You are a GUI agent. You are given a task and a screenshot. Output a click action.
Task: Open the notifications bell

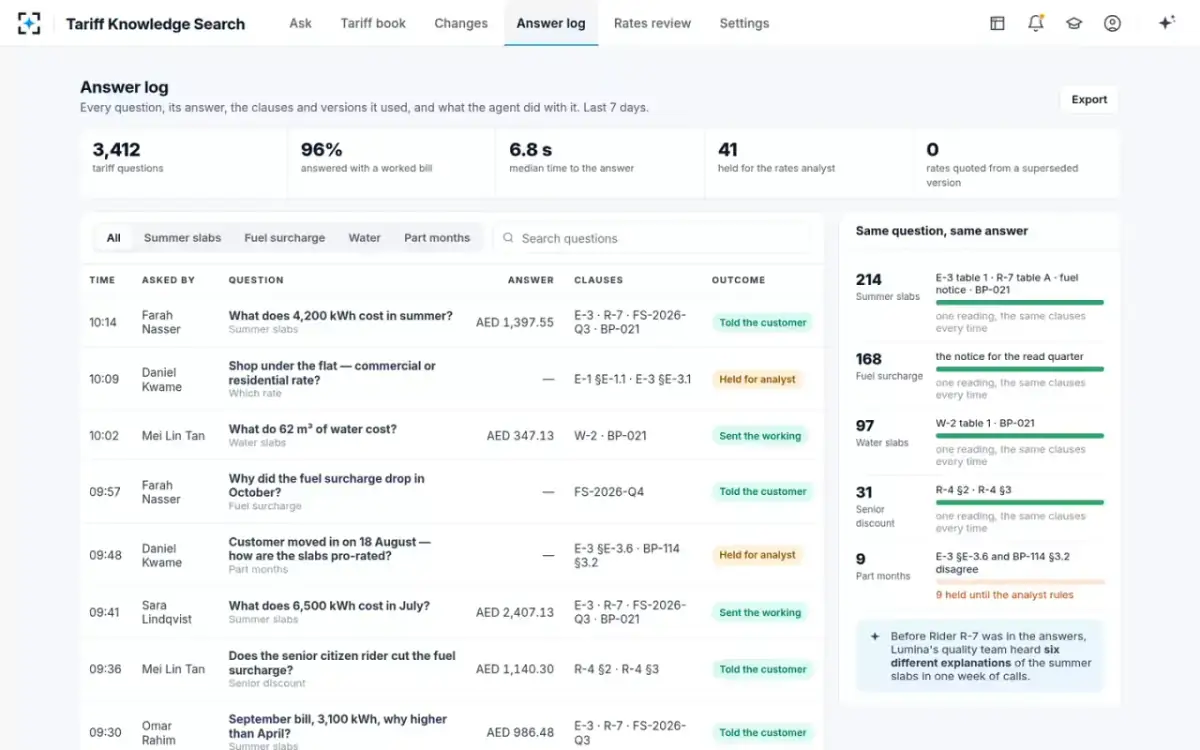(1035, 23)
